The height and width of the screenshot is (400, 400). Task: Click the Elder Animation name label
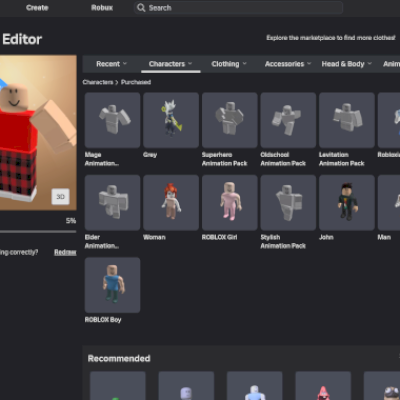click(101, 241)
